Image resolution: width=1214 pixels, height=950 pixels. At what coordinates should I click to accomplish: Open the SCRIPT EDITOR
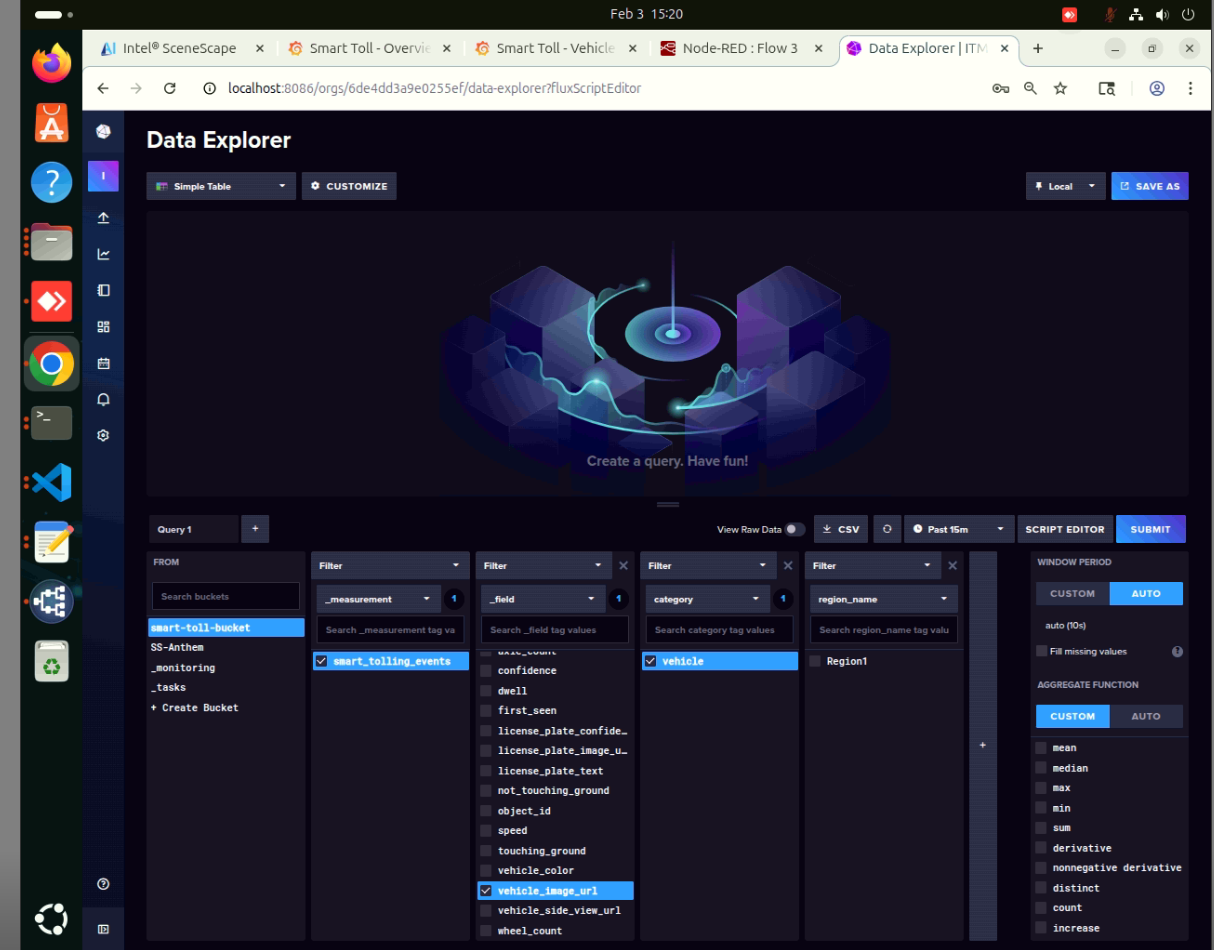point(1065,529)
